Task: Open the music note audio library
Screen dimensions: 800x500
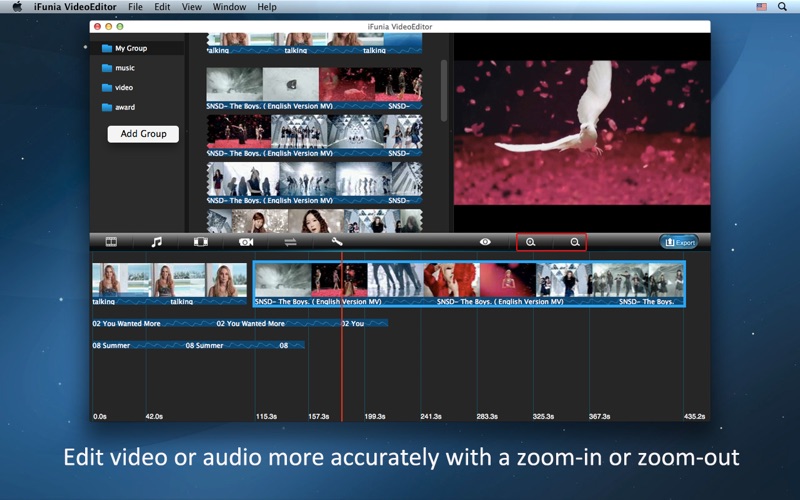Action: coord(157,242)
